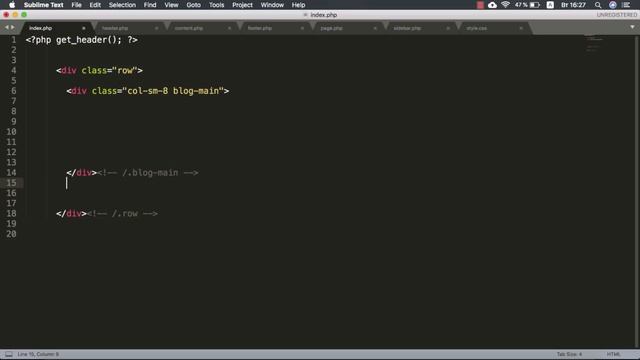Click line number 18 in the gutter
640x360 pixels.
click(x=11, y=213)
